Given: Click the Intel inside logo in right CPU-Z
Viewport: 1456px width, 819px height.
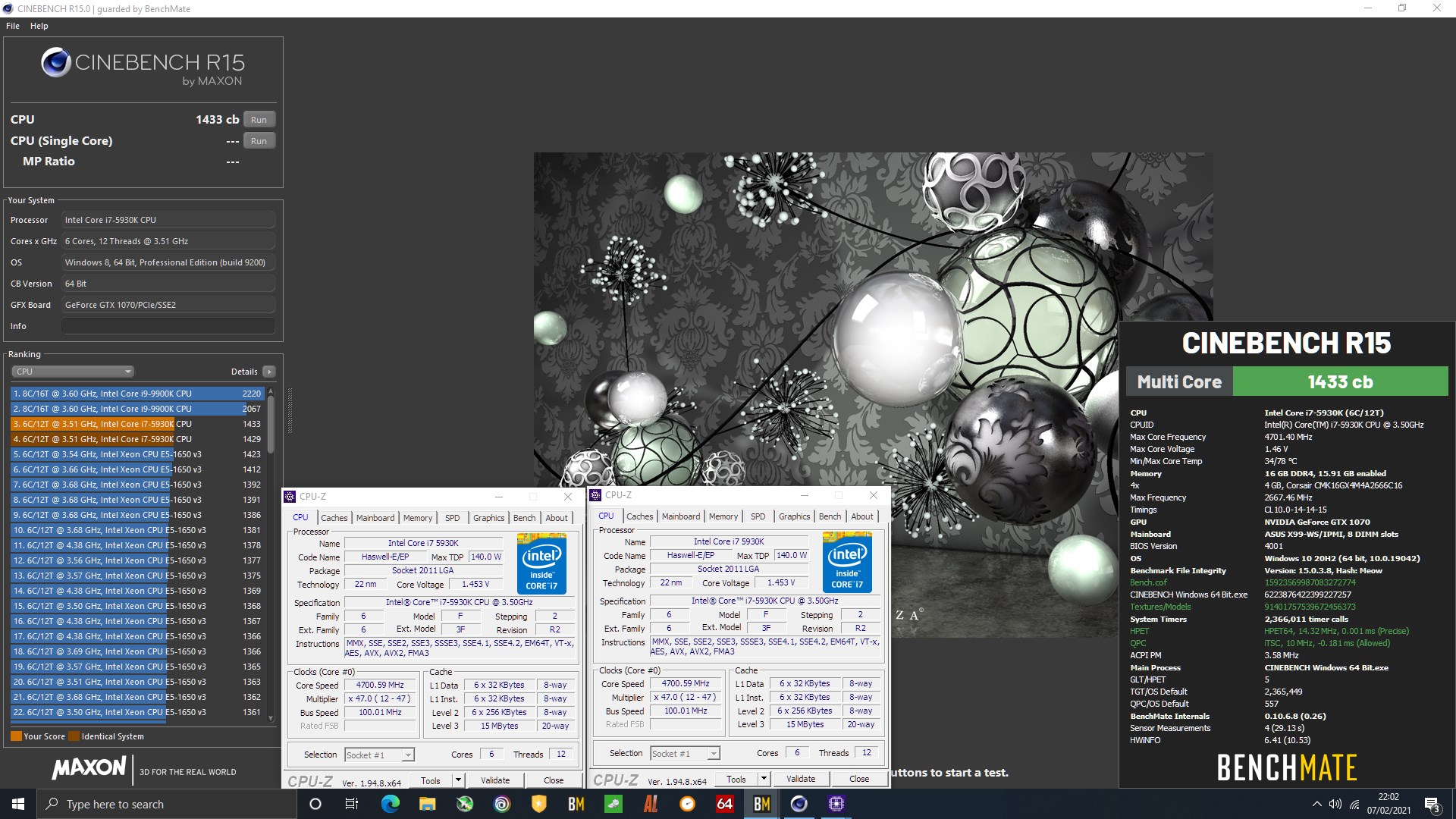Looking at the screenshot, I should 847,562.
